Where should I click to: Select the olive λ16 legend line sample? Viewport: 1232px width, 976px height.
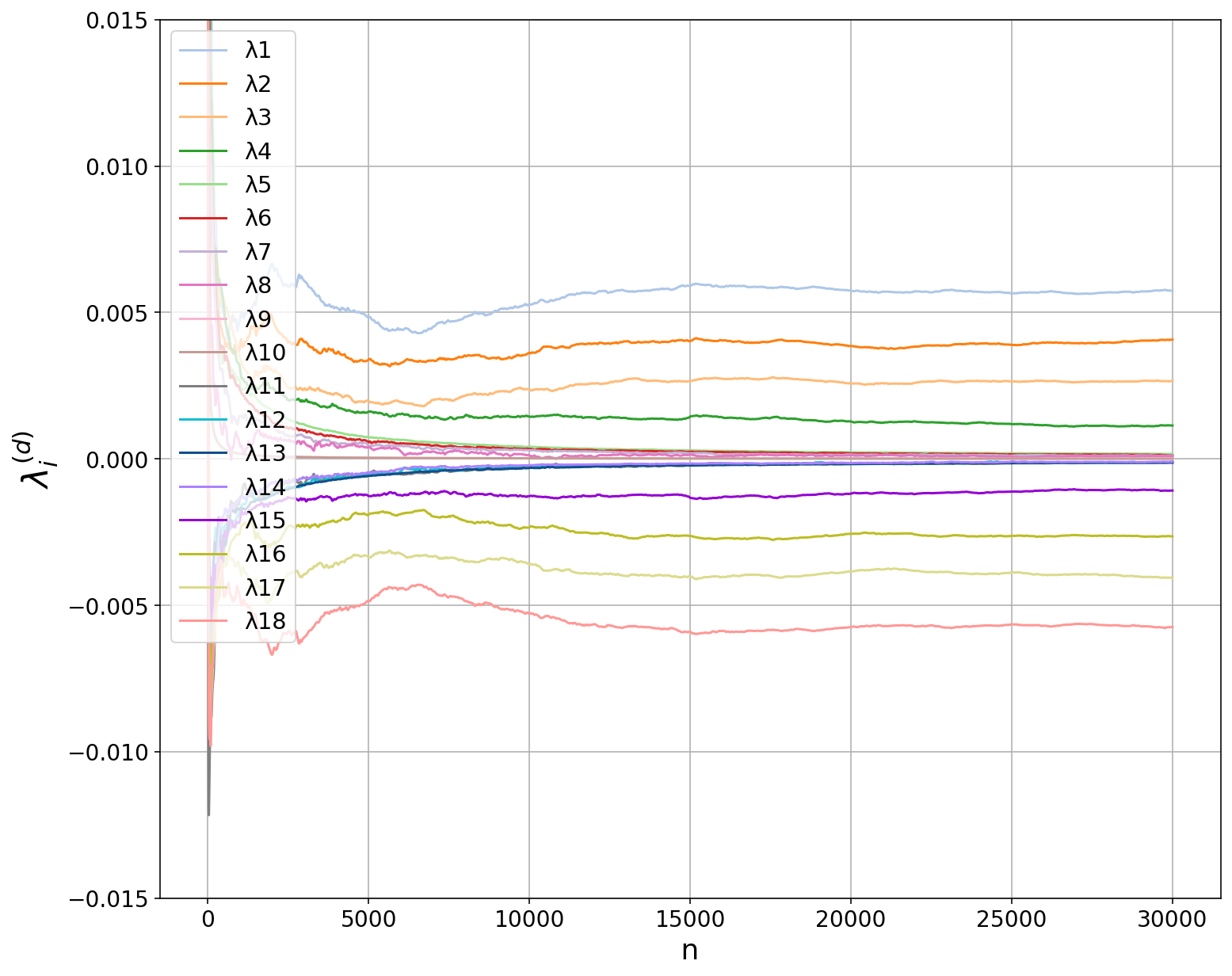pyautogui.click(x=203, y=554)
